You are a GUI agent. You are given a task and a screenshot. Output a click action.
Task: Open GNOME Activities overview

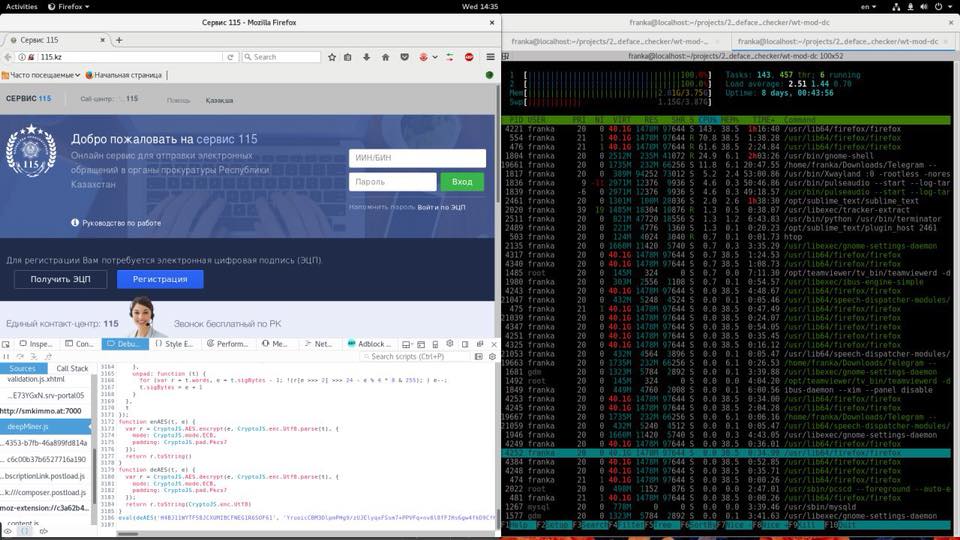(21, 7)
